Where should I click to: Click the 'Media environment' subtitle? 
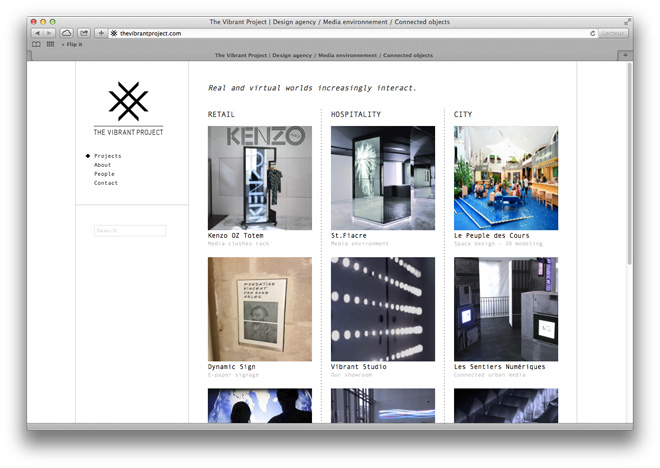[359, 244]
